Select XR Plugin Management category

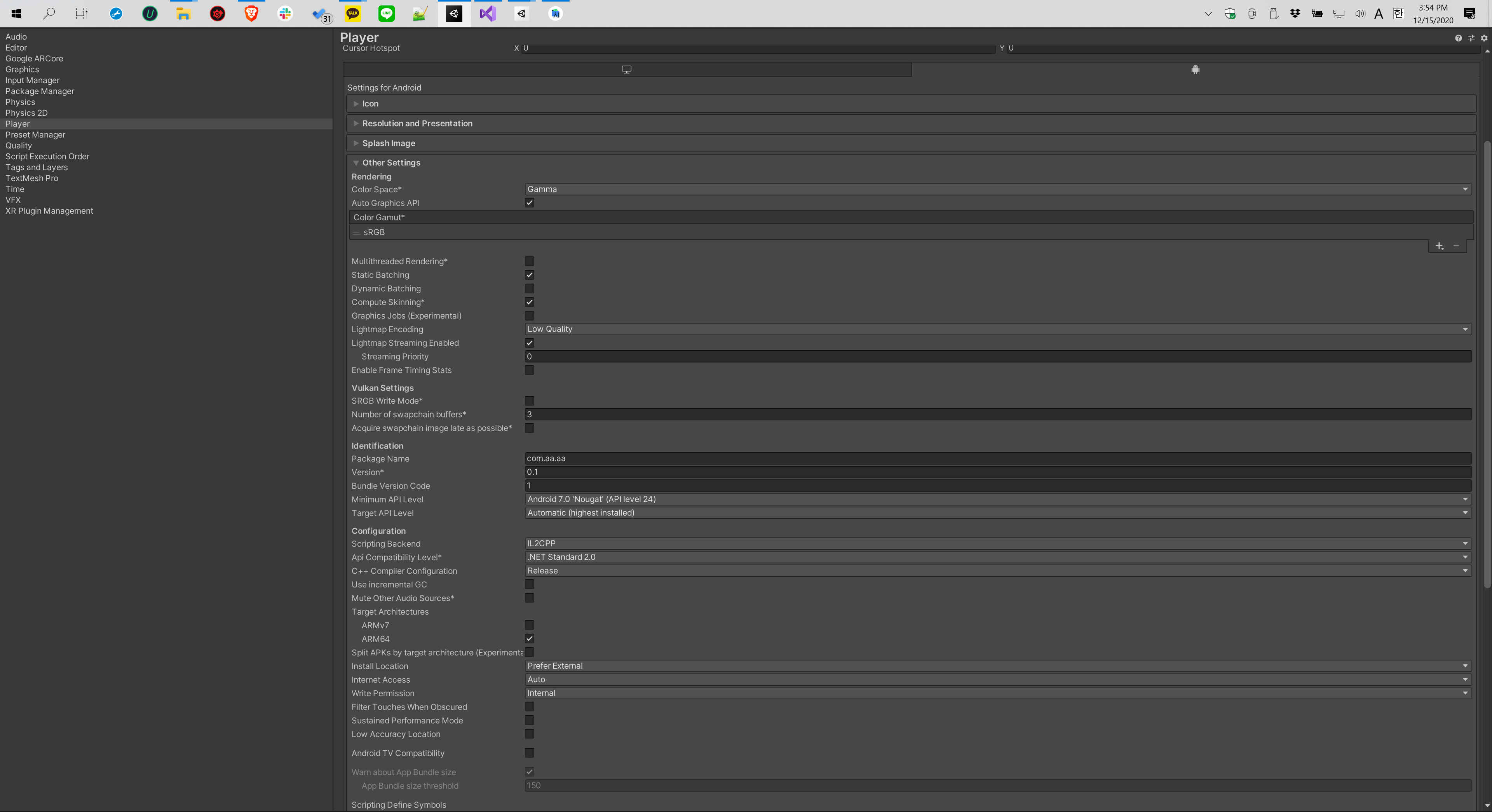pos(49,211)
